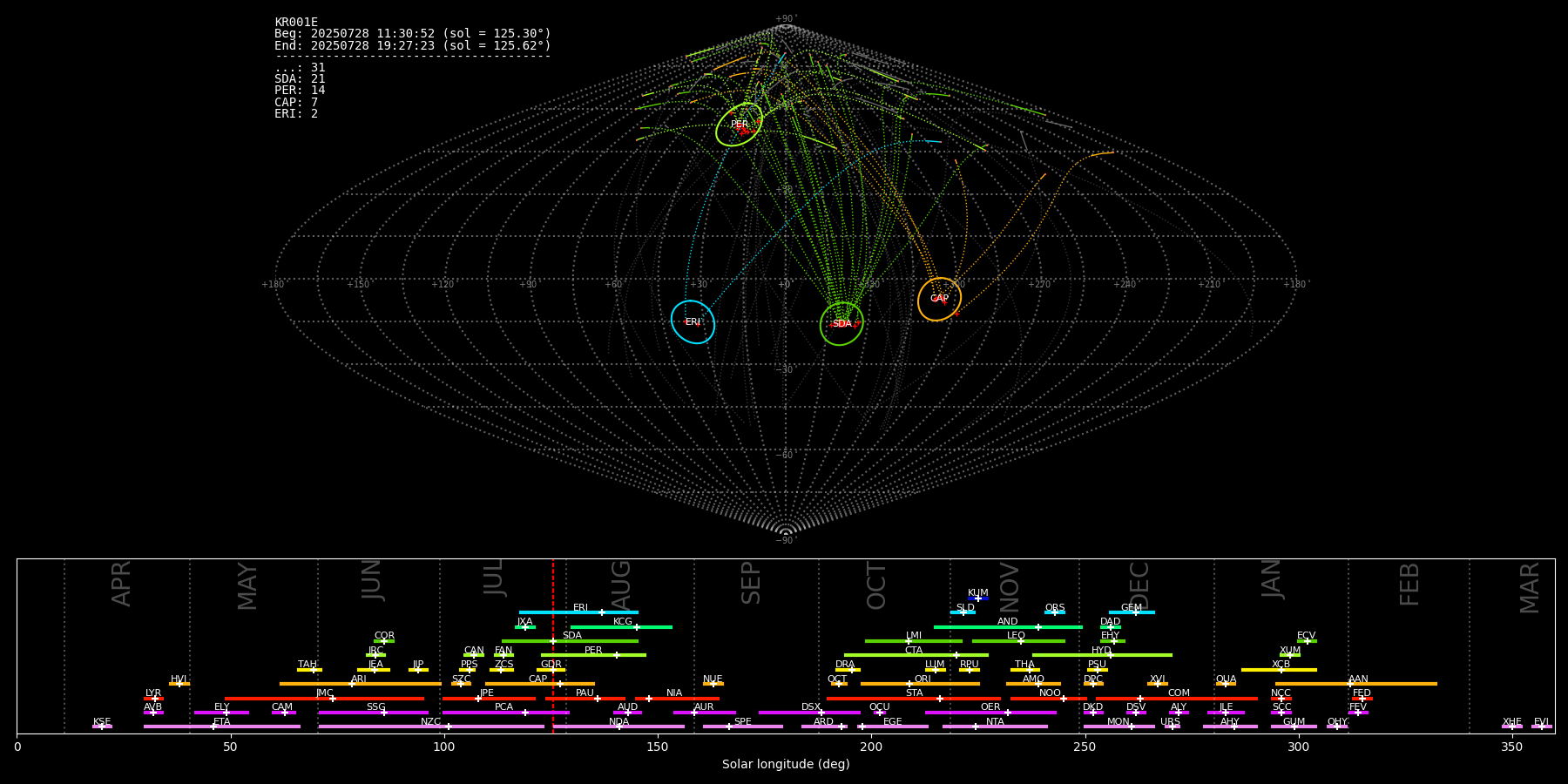Click the +120 longitude label on map
Image resolution: width=1568 pixels, height=784 pixels.
coord(443,285)
